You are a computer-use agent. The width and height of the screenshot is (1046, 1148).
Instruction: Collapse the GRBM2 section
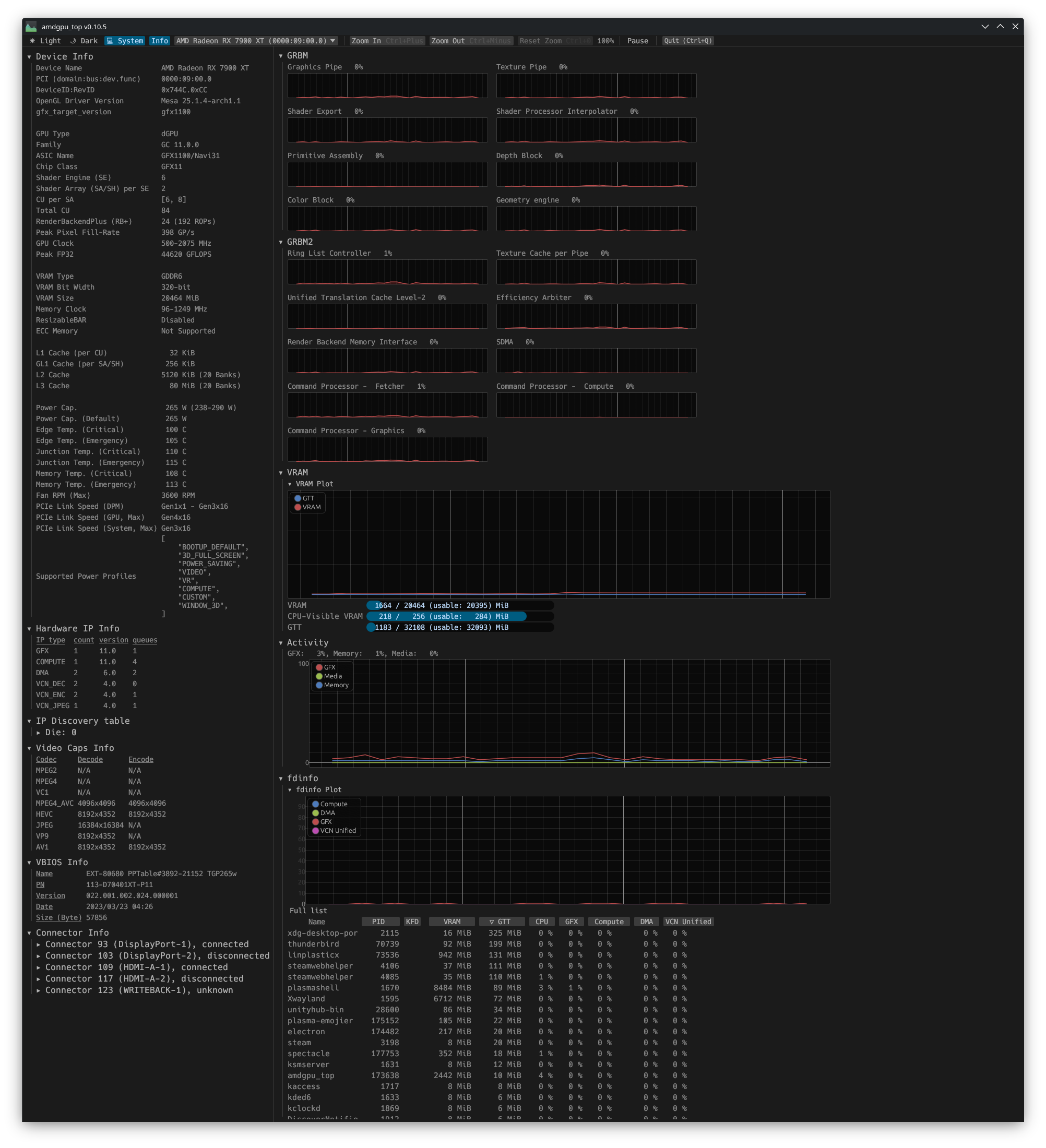295,242
